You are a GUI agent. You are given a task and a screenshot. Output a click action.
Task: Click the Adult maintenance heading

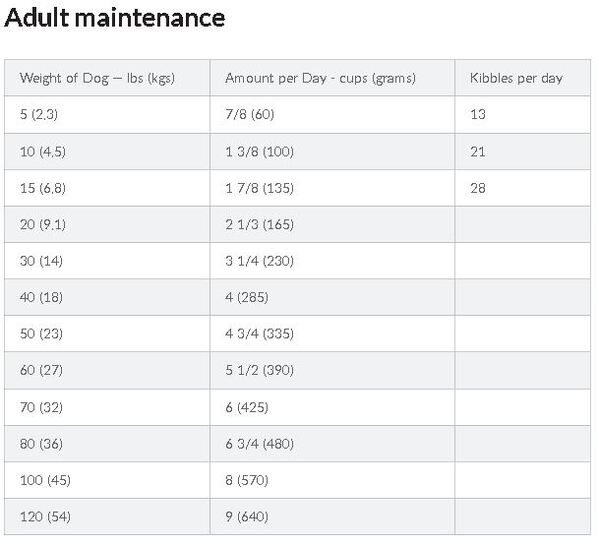115,18
